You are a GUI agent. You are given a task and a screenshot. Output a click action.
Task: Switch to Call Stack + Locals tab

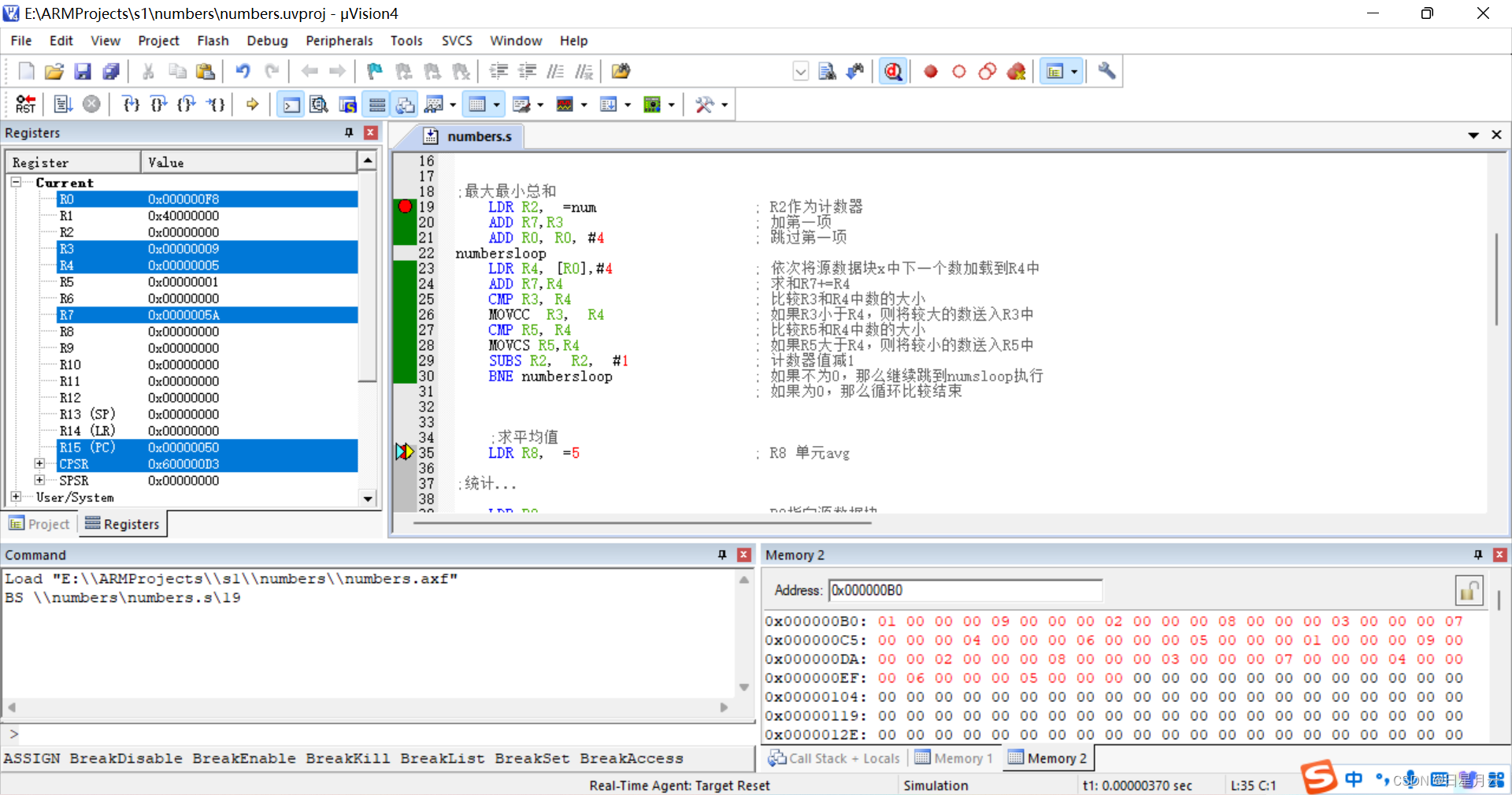[834, 758]
